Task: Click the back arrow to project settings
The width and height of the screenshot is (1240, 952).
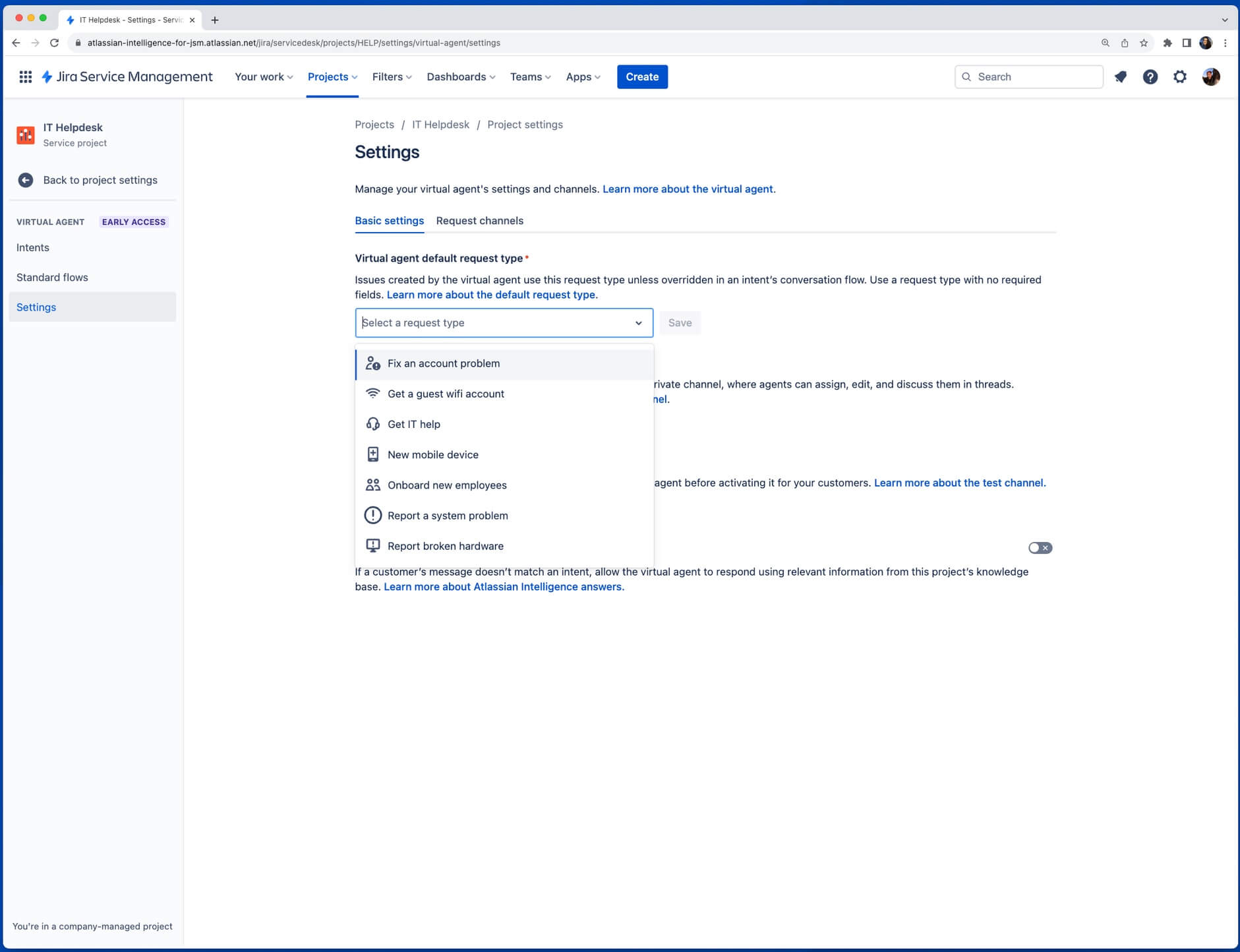Action: click(25, 179)
